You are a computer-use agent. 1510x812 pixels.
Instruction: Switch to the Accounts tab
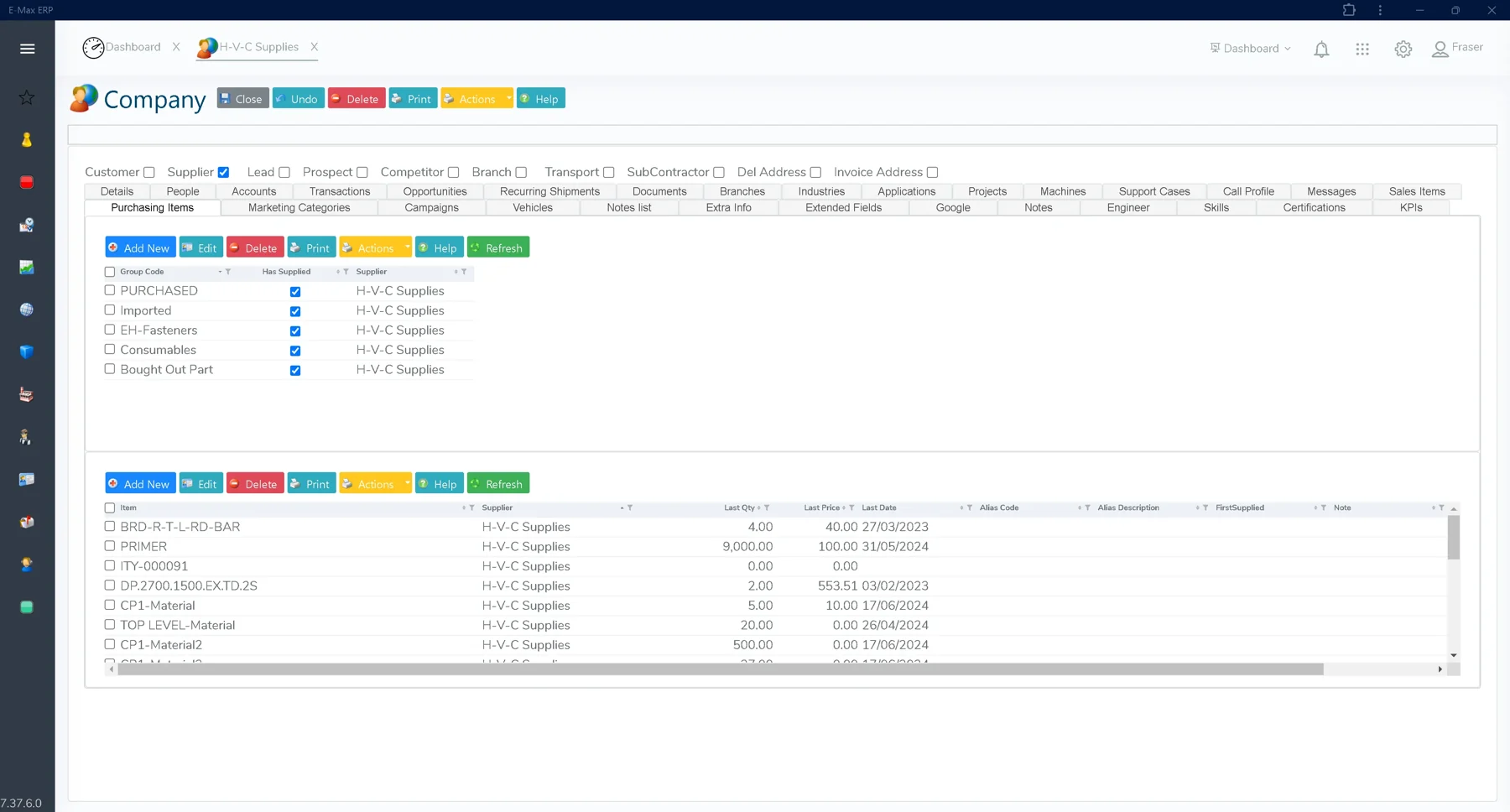(254, 191)
